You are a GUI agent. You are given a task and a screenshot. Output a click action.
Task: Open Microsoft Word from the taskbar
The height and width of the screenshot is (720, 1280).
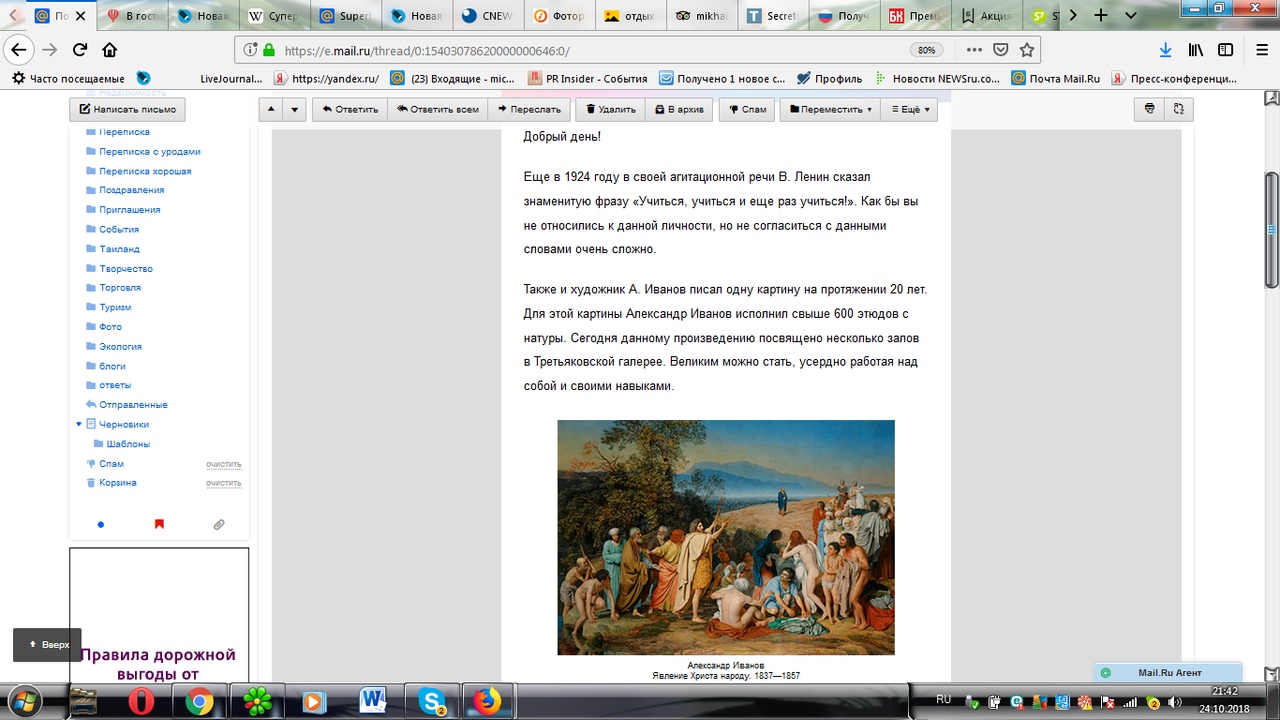374,702
